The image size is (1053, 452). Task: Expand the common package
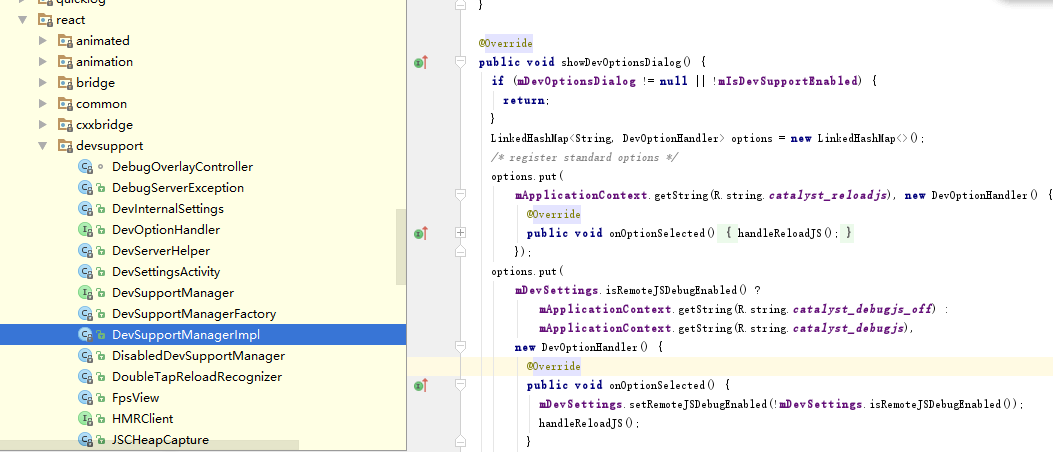click(43, 103)
